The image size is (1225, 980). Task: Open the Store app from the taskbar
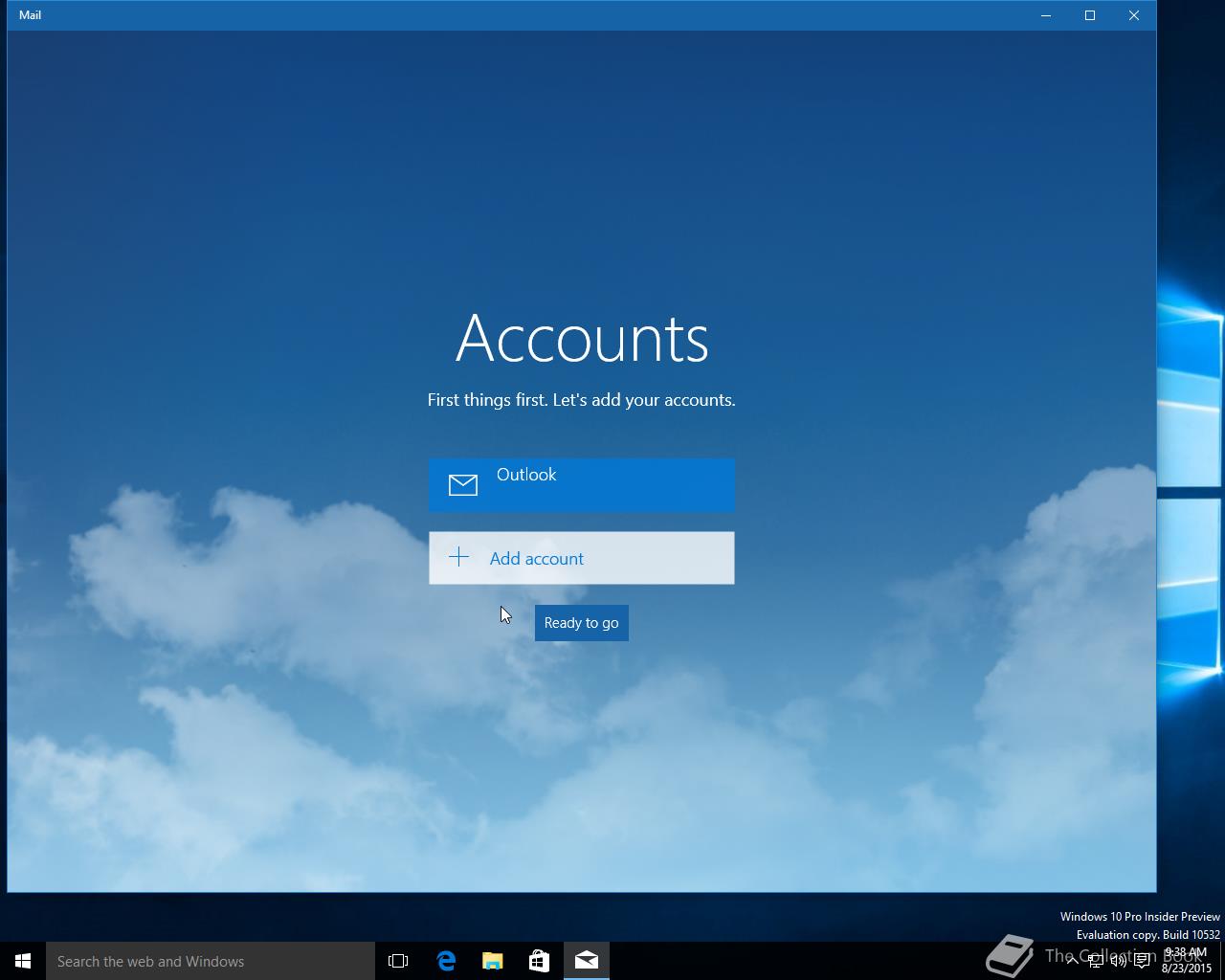click(x=540, y=961)
